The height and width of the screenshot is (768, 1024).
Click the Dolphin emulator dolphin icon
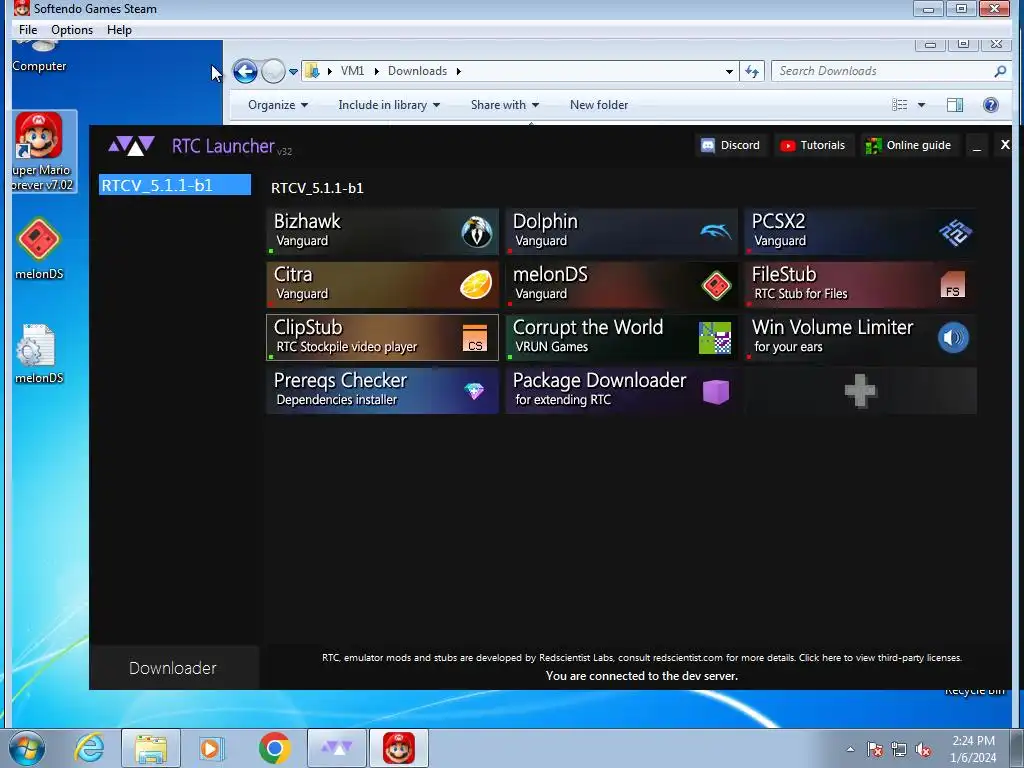pos(716,231)
